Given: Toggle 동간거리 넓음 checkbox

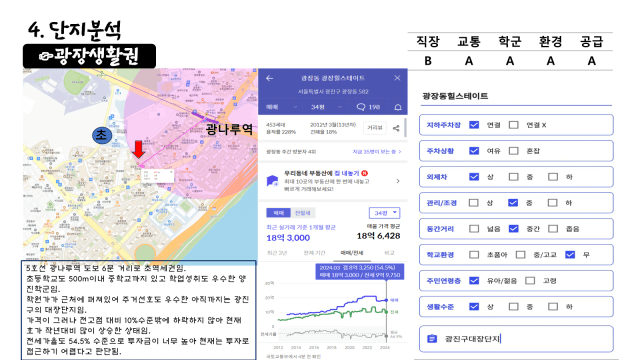Looking at the screenshot, I should [x=474, y=229].
